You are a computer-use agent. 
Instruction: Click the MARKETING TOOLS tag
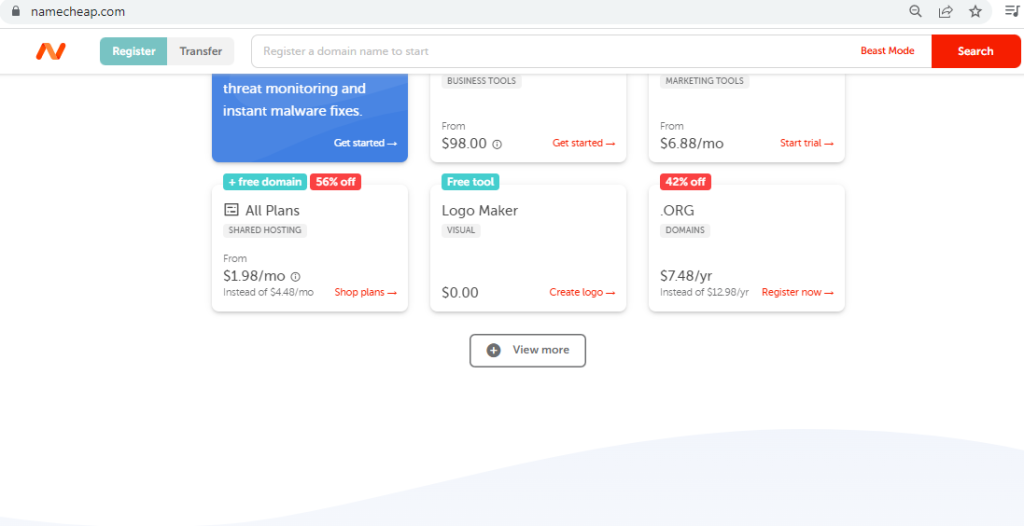pos(705,81)
